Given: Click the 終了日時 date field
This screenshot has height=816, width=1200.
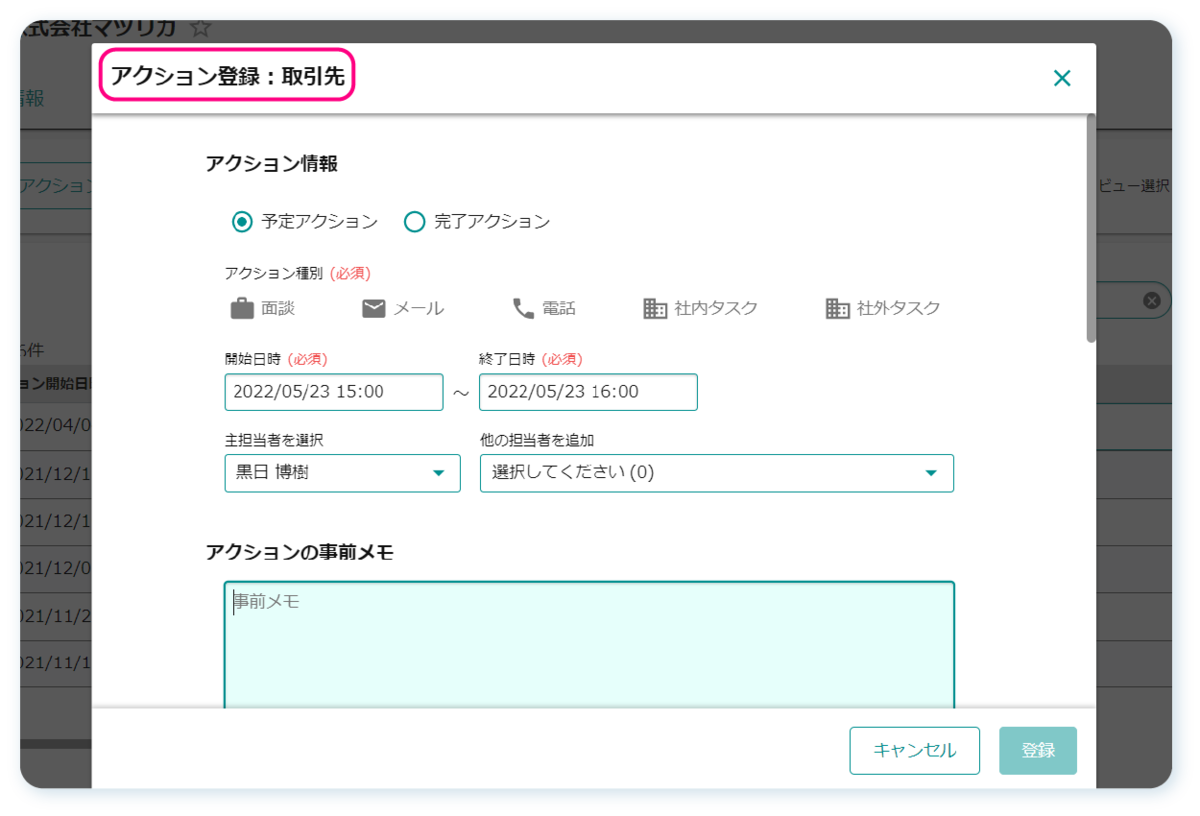Looking at the screenshot, I should 588,392.
